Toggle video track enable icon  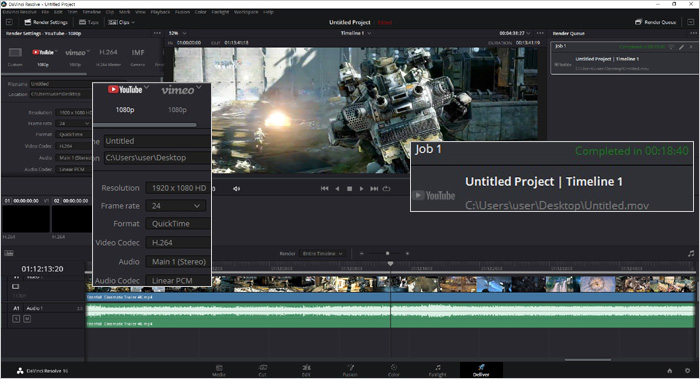click(16, 287)
